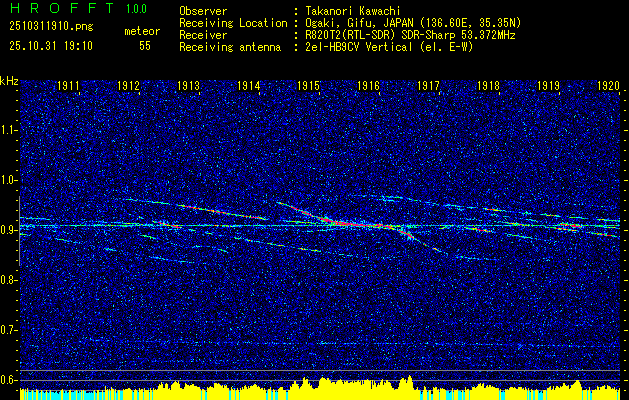This screenshot has height=400, width=629.
Task: Select the 2el-HB9CV Vertical antenna text
Action: tap(388, 47)
